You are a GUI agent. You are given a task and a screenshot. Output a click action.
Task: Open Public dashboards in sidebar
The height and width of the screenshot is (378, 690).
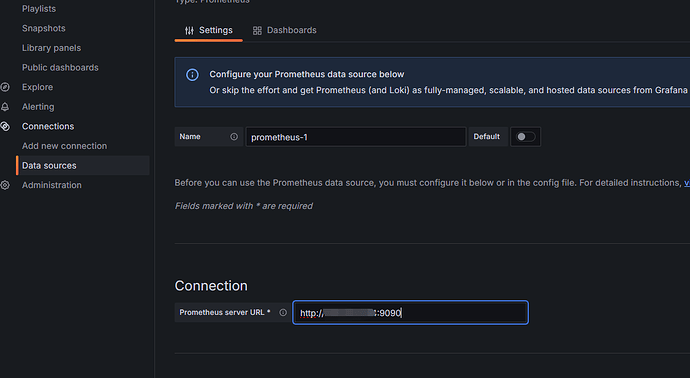click(x=60, y=67)
